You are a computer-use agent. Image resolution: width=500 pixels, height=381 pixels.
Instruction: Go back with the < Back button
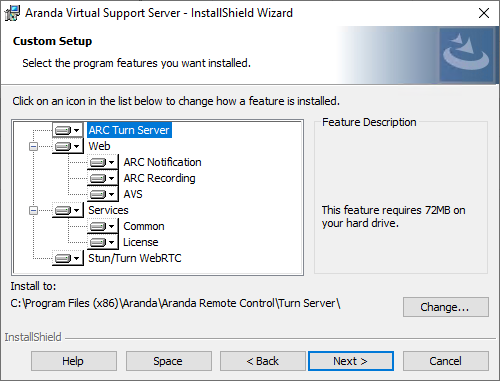pos(263,361)
